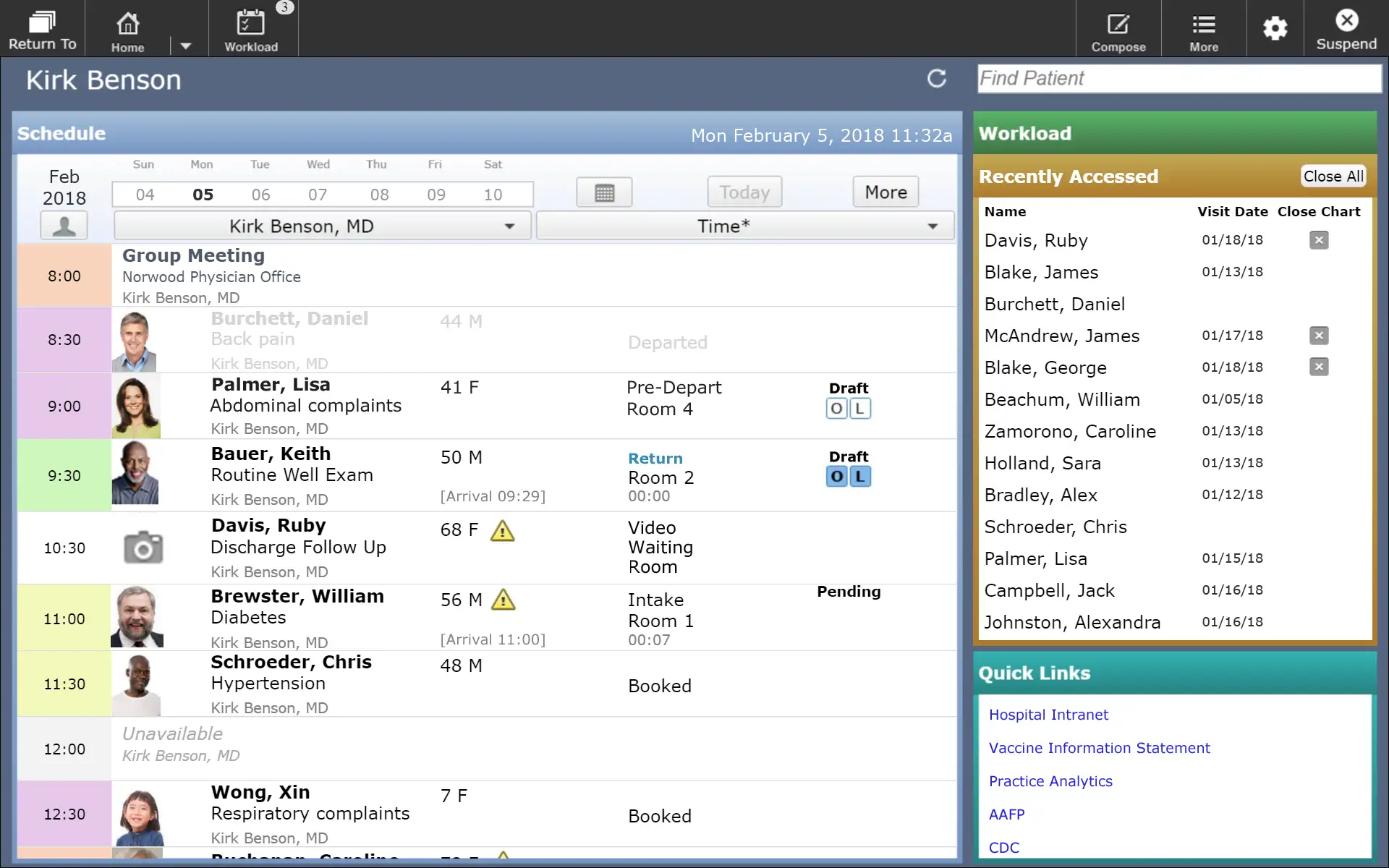Open the Kirk Benson, MD provider dropdown
The width and height of the screenshot is (1389, 868).
[322, 225]
